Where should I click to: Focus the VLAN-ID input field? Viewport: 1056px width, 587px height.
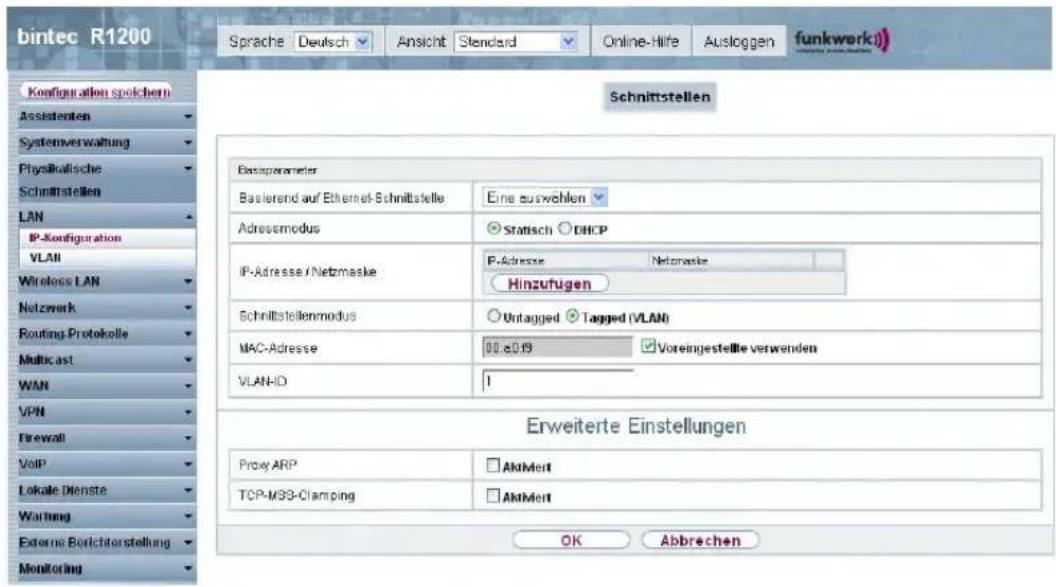[x=558, y=381]
